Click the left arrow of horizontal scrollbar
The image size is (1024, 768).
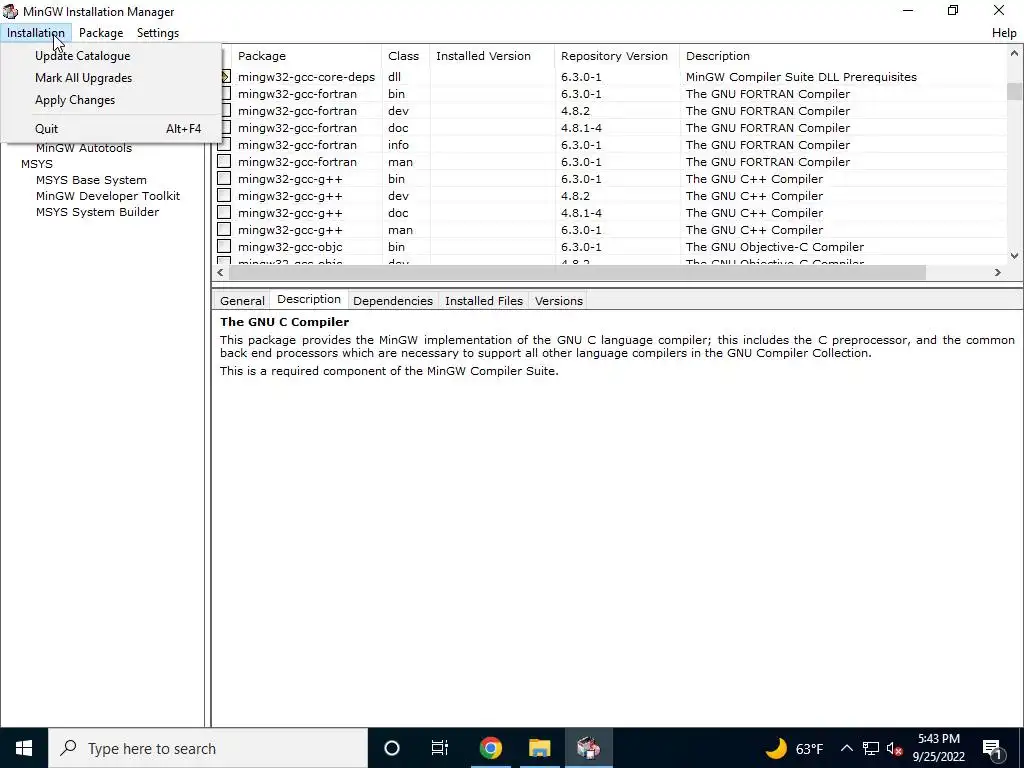point(220,272)
